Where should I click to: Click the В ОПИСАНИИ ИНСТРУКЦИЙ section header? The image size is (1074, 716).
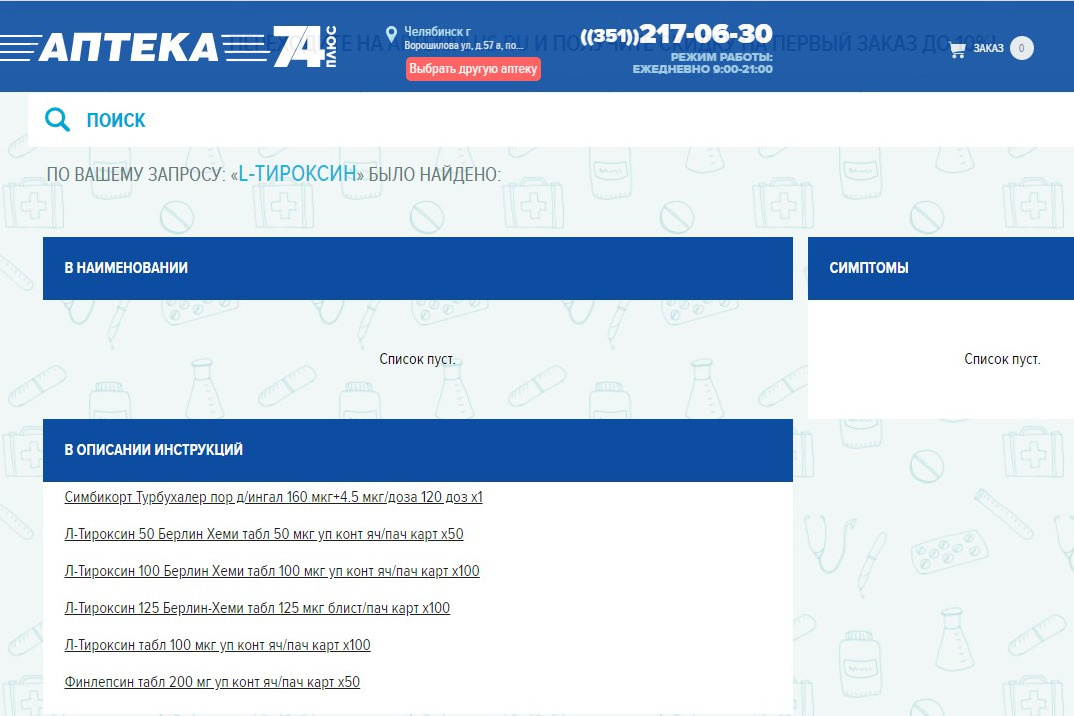(418, 450)
